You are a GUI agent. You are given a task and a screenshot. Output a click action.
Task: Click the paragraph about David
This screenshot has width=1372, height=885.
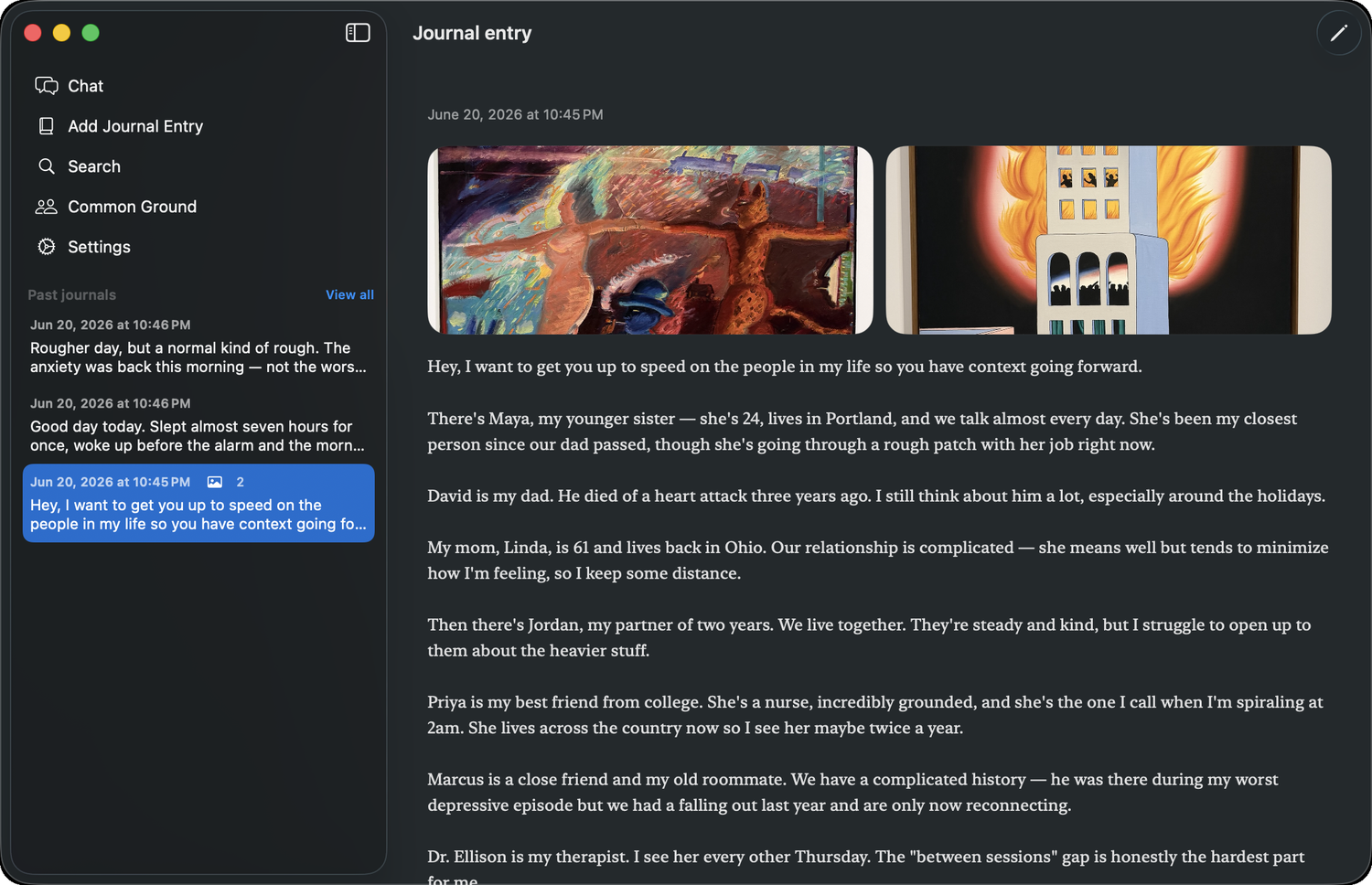pyautogui.click(x=876, y=496)
